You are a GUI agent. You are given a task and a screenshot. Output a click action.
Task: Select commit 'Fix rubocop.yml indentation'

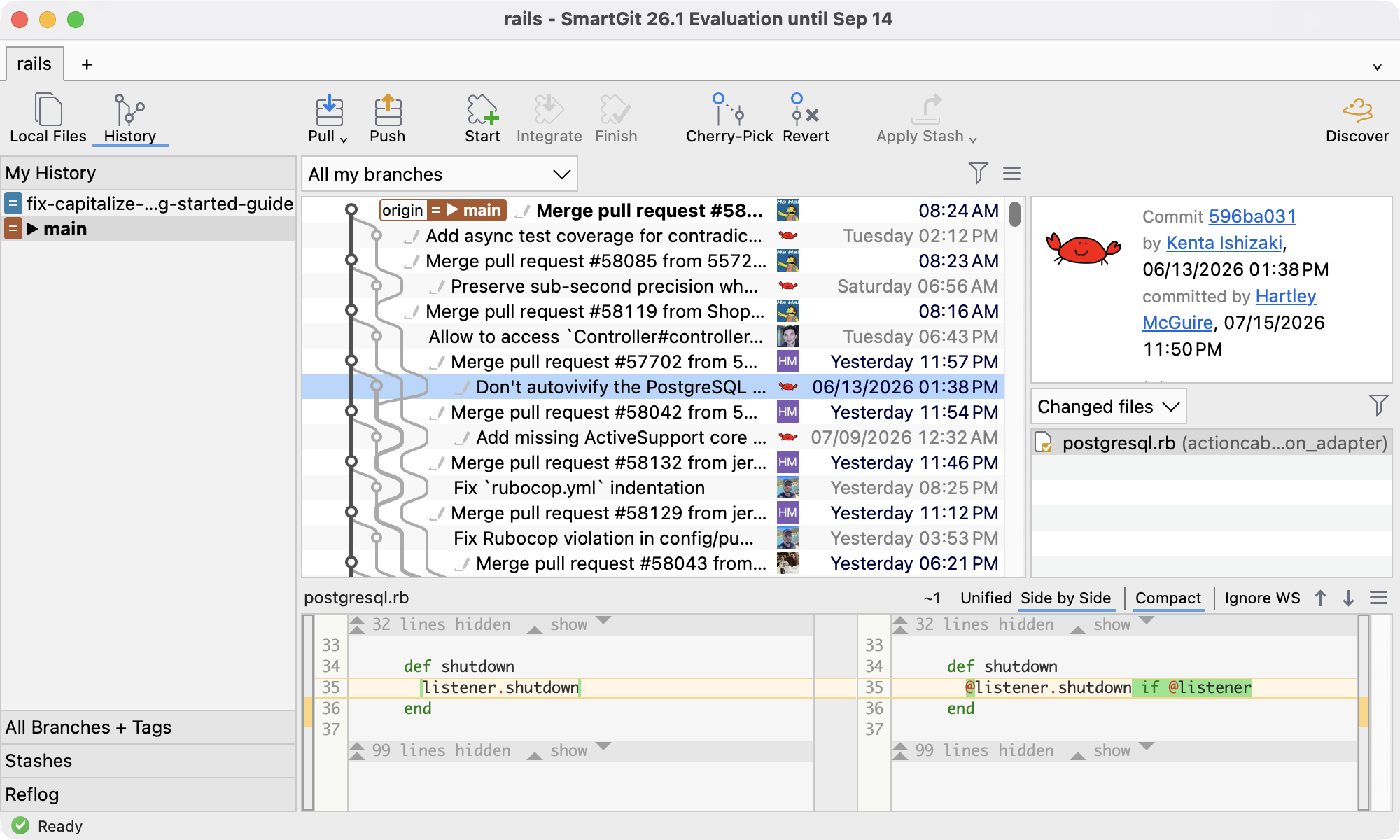point(652,488)
